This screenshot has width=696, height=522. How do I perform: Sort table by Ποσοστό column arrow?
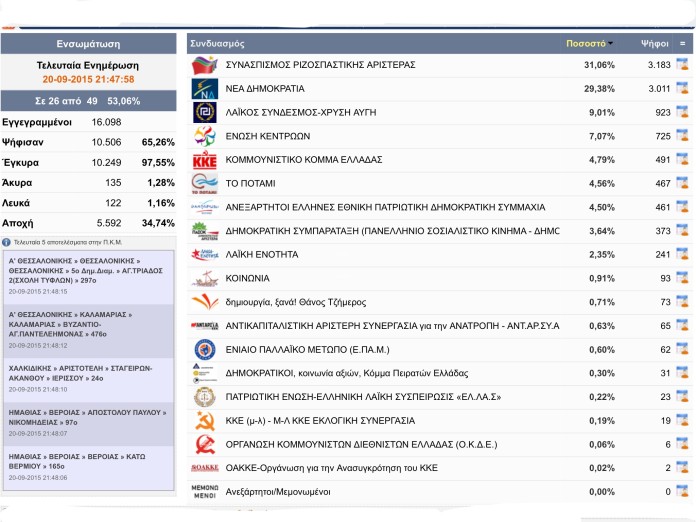(x=611, y=43)
